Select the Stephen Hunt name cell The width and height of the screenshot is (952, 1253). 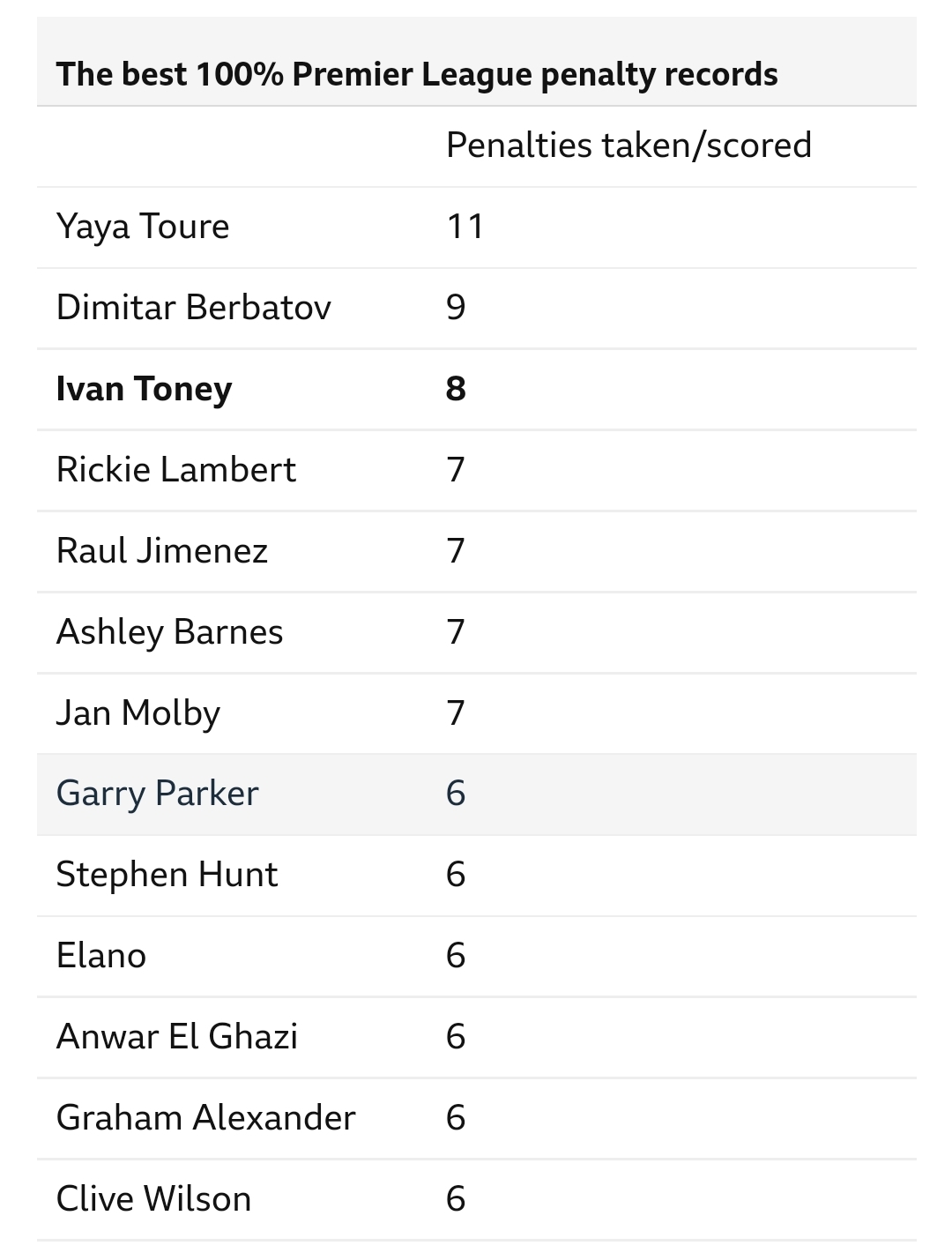coord(167,875)
